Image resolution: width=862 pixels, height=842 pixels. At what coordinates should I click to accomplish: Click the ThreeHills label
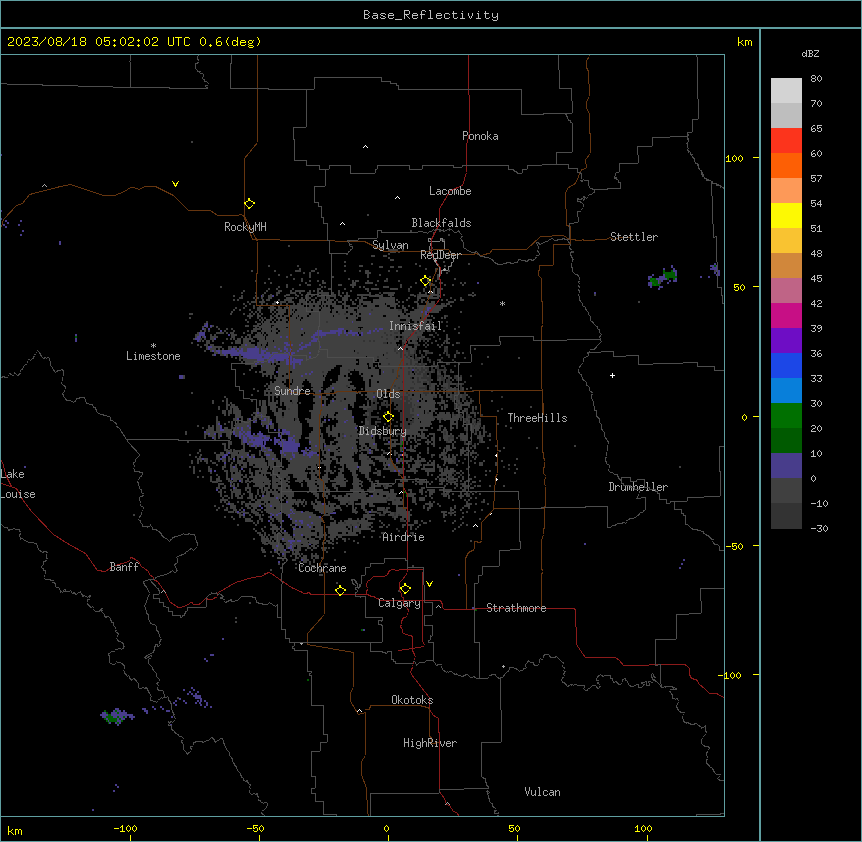(537, 418)
